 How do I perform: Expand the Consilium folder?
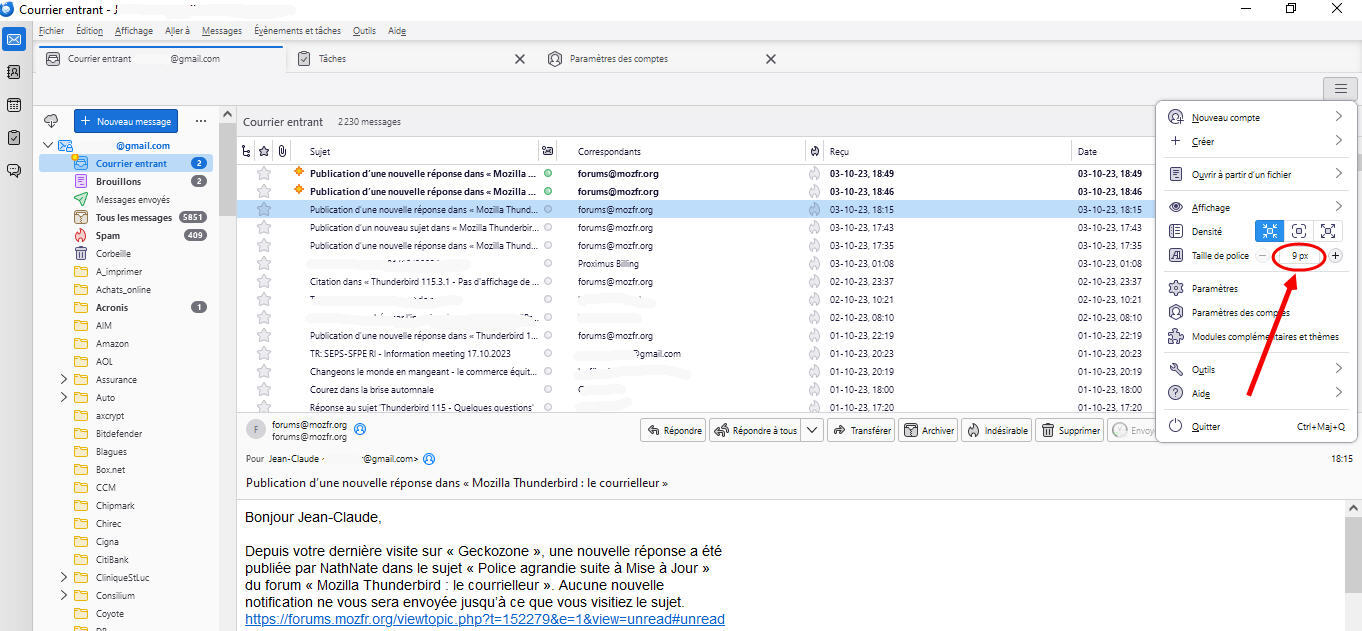click(x=64, y=596)
